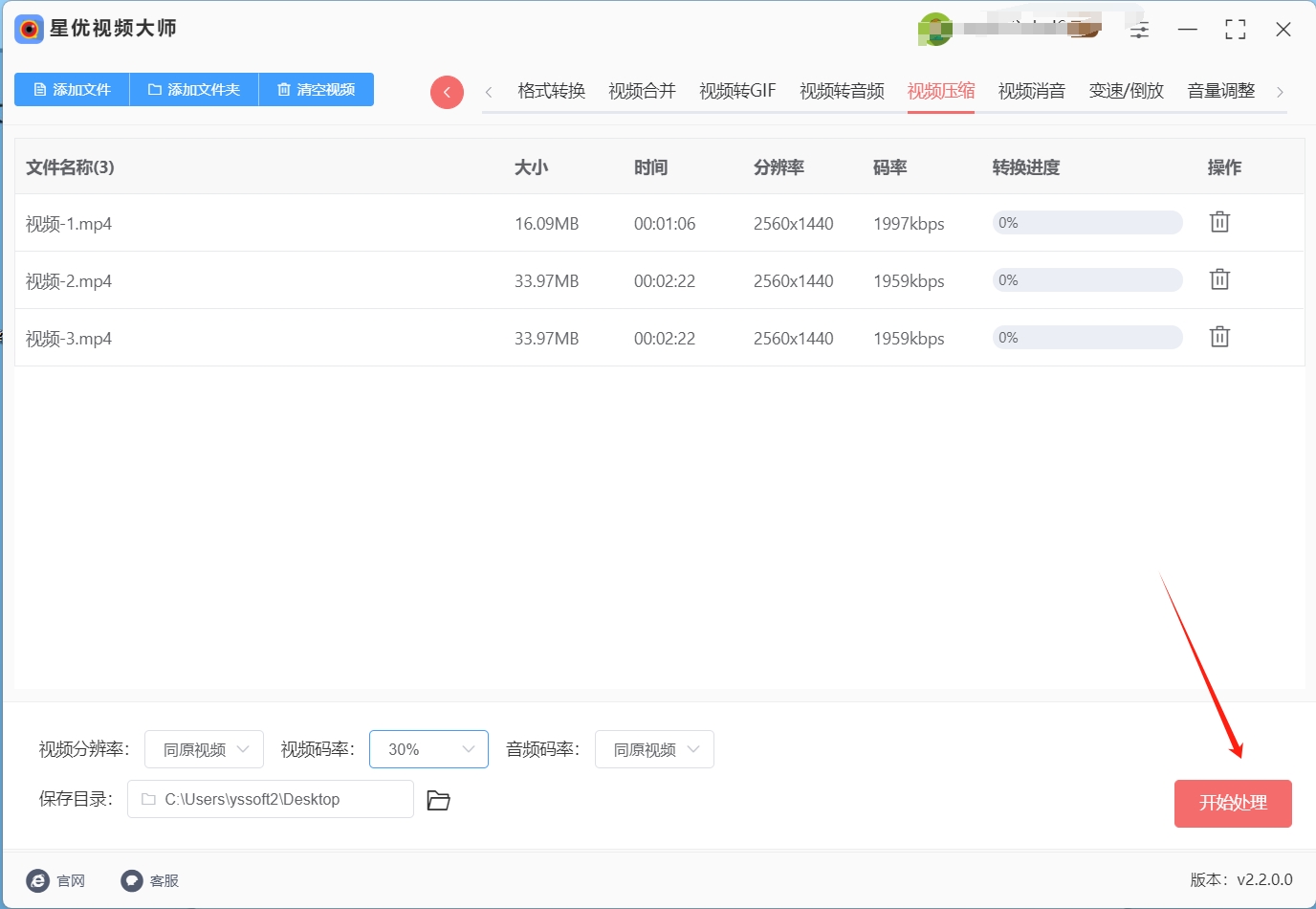Click the 时间 column header
The height and width of the screenshot is (909, 1316).
650,167
